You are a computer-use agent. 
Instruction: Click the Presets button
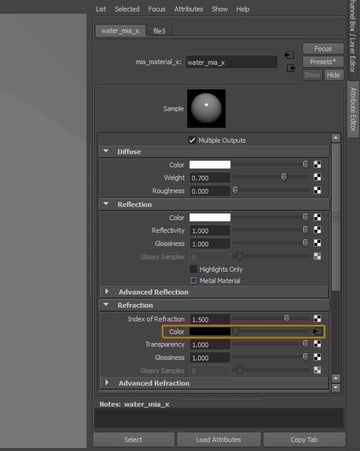click(x=323, y=62)
